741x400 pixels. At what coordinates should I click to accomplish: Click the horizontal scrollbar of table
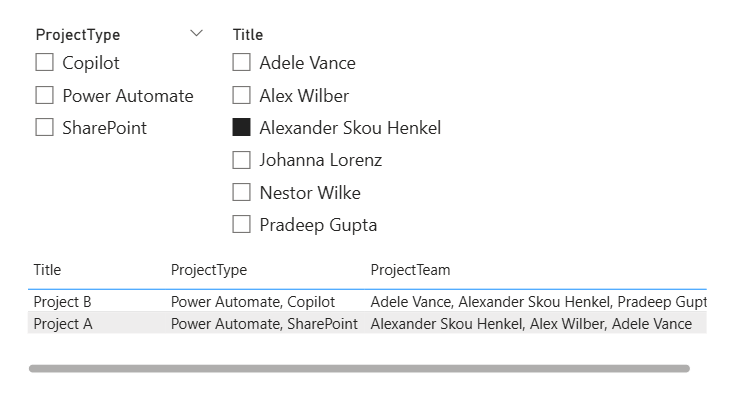coord(359,369)
